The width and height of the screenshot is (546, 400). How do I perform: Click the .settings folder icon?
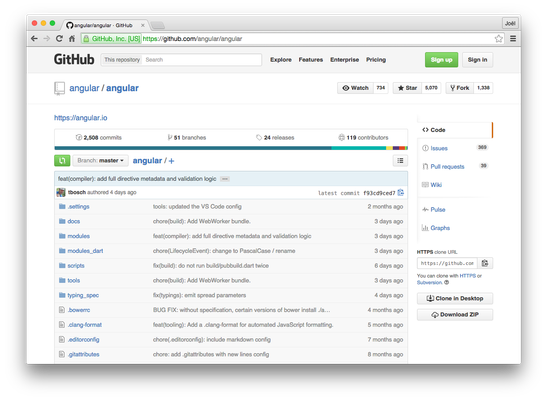(x=62, y=206)
